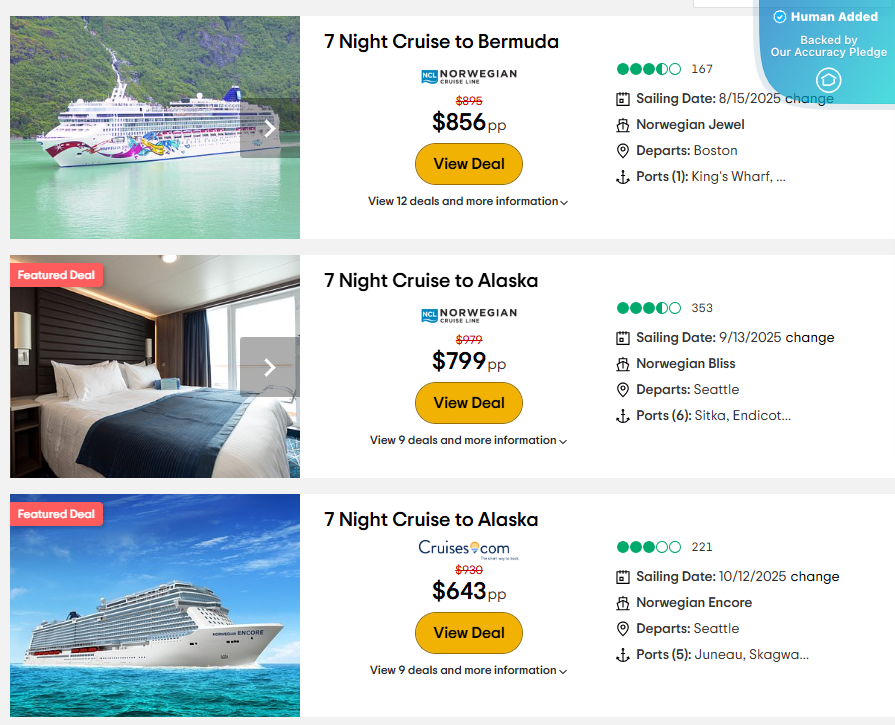Click the anchor icon next to Juneau, Skagwa ports

(624, 654)
